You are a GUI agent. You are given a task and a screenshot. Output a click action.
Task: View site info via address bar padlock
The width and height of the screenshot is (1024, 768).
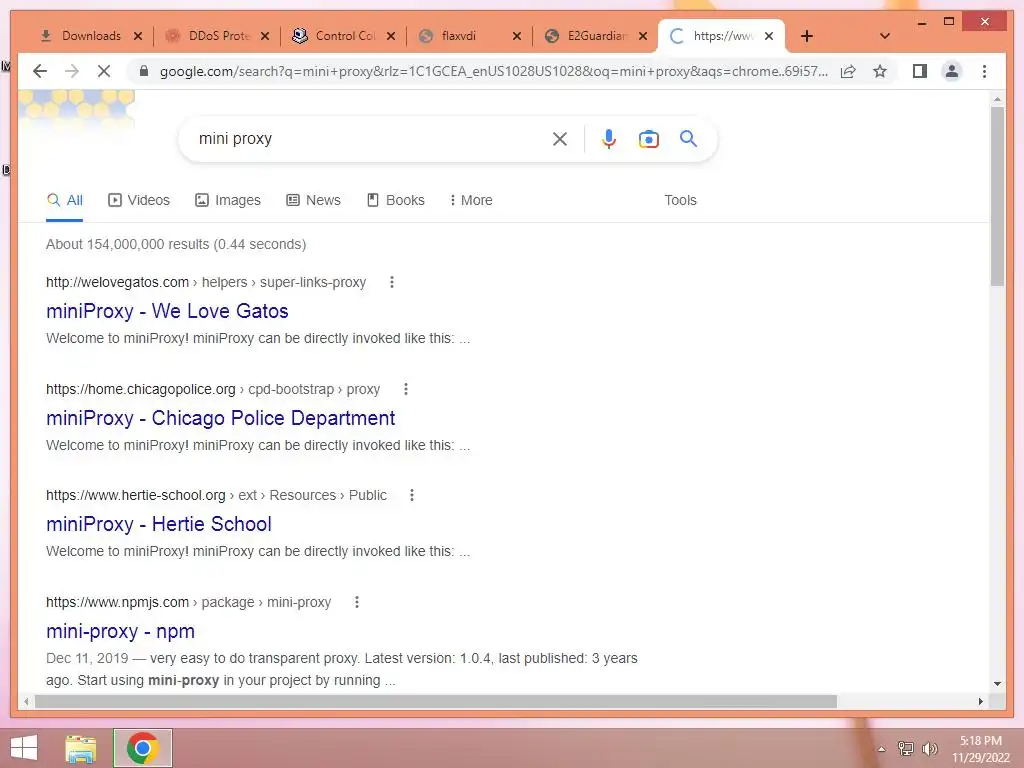(144, 71)
